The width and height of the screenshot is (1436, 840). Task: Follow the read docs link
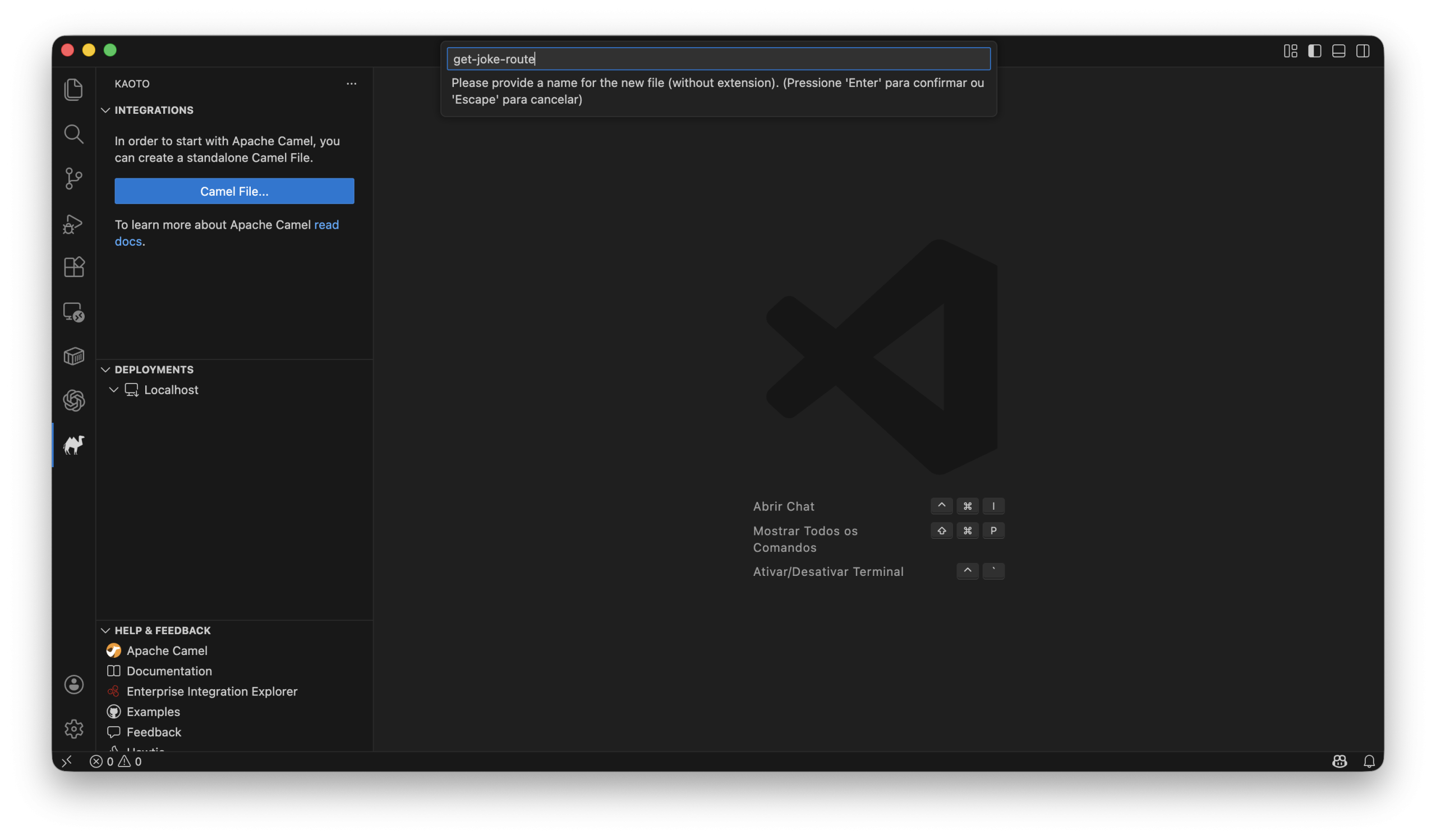[x=326, y=224]
